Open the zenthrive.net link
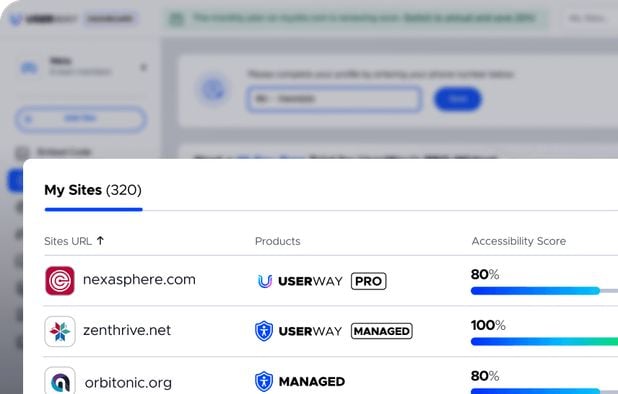This screenshot has height=394, width=618. pyautogui.click(x=127, y=330)
